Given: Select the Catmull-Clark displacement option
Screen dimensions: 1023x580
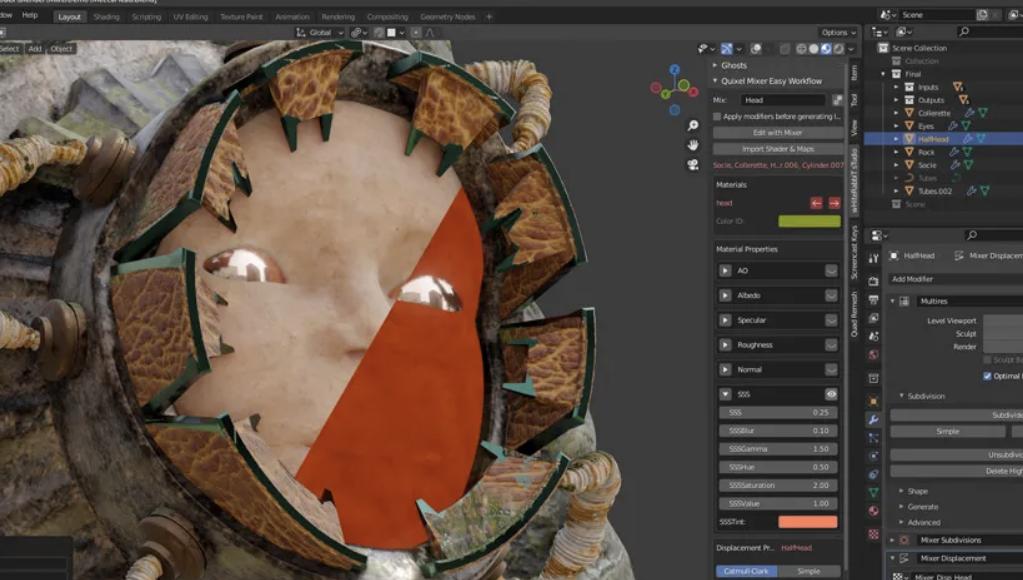Looking at the screenshot, I should [x=746, y=571].
